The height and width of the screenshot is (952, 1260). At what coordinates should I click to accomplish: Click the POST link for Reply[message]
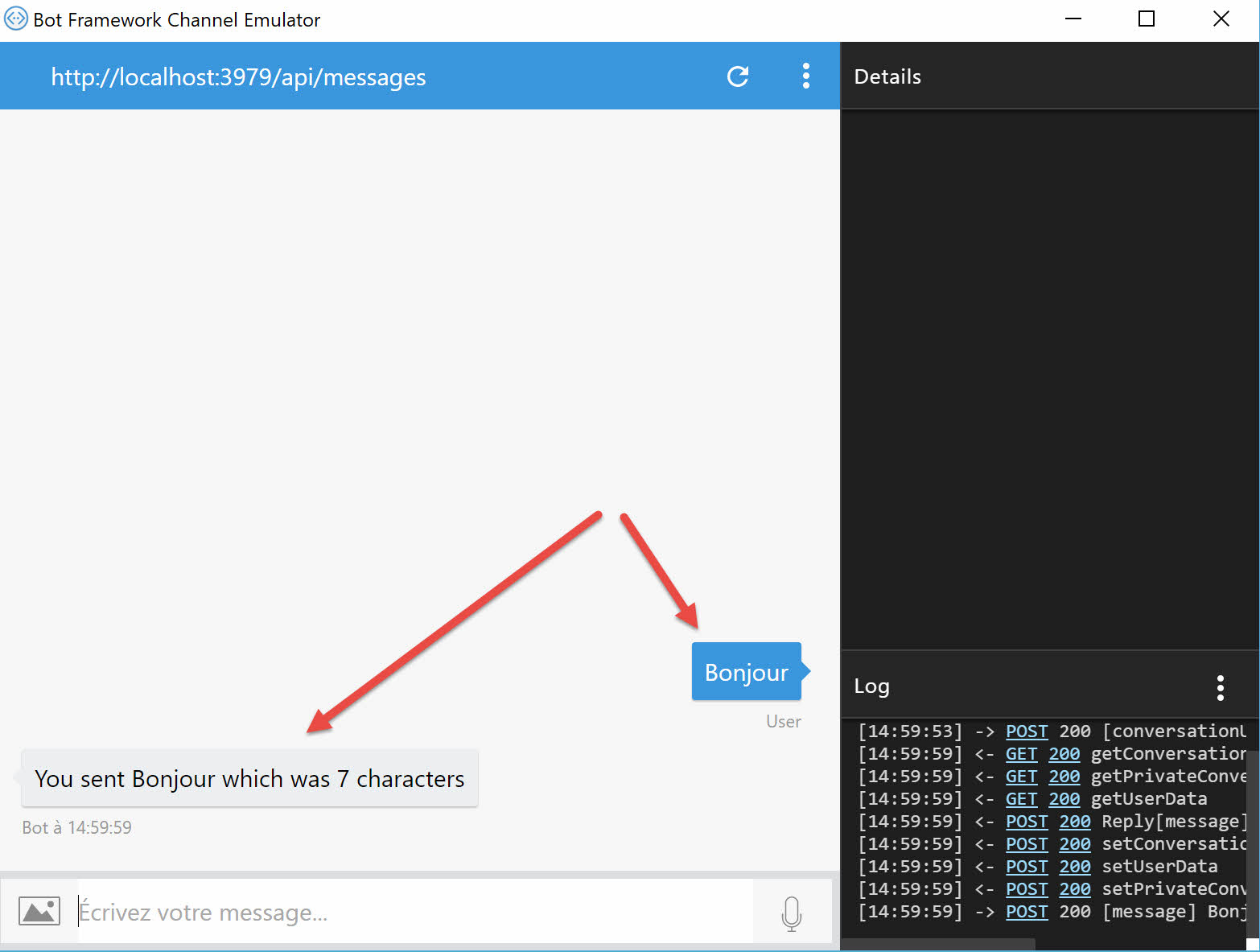[x=1027, y=821]
